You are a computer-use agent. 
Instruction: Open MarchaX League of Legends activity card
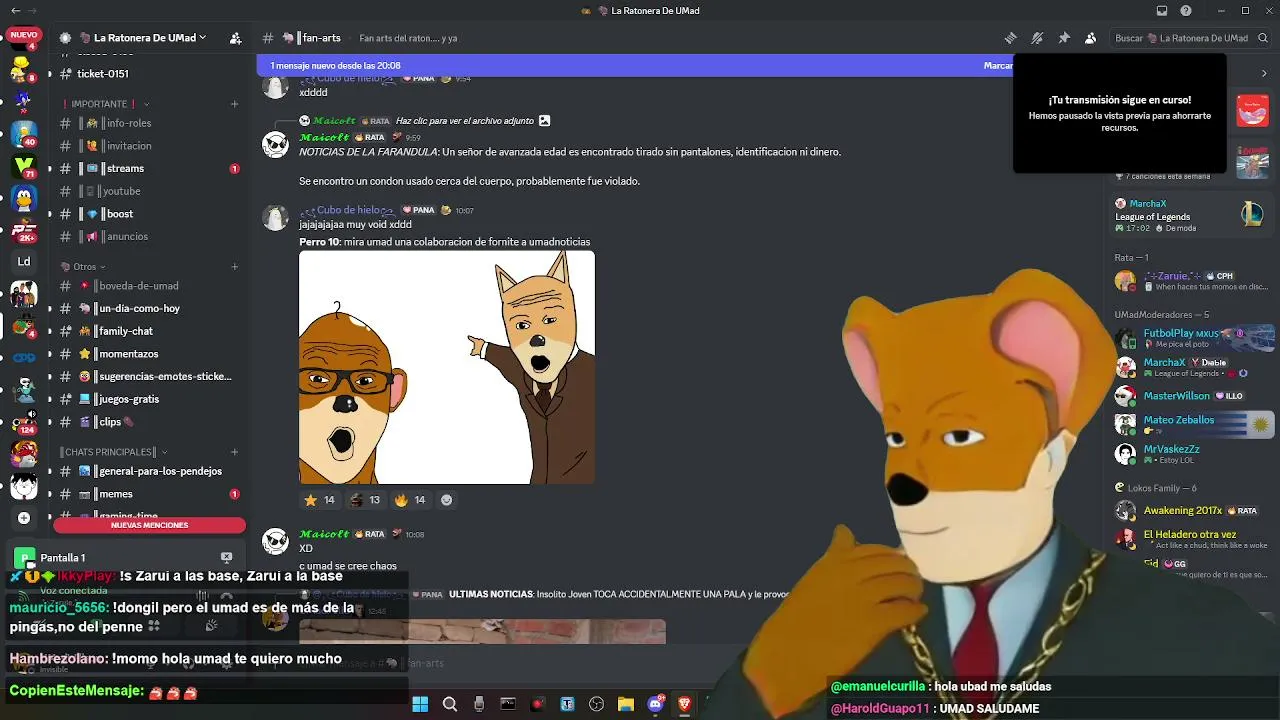(1190, 216)
